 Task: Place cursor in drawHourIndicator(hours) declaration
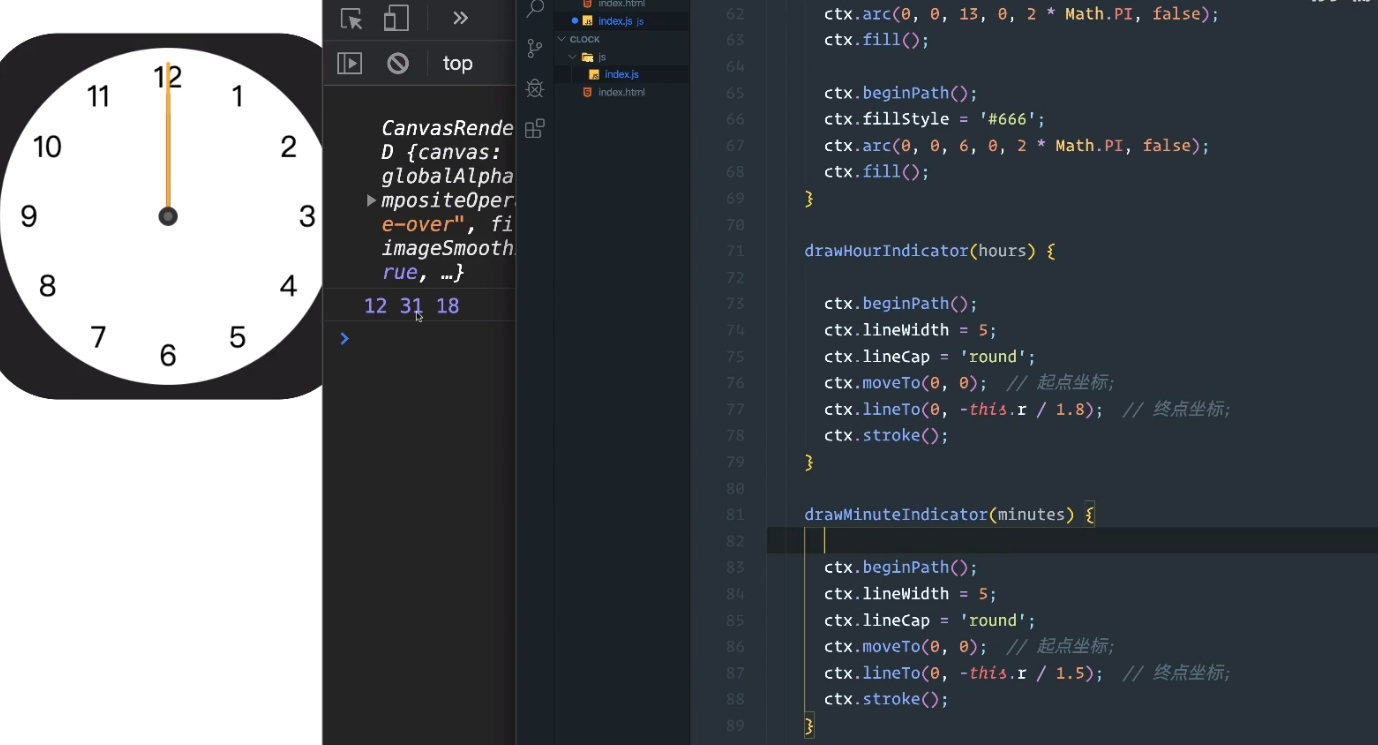(x=930, y=251)
